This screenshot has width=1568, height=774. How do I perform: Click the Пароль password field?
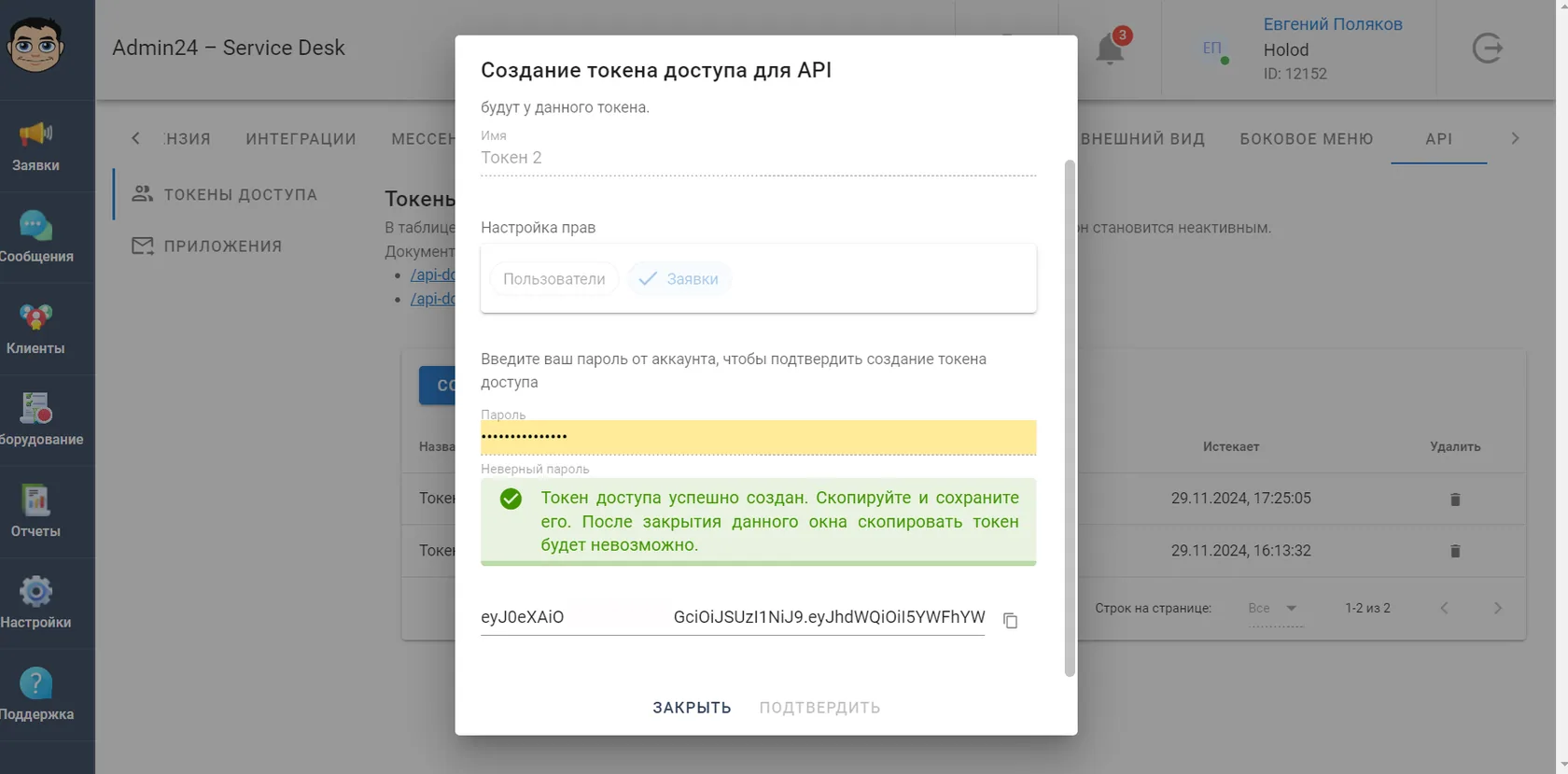click(x=758, y=437)
